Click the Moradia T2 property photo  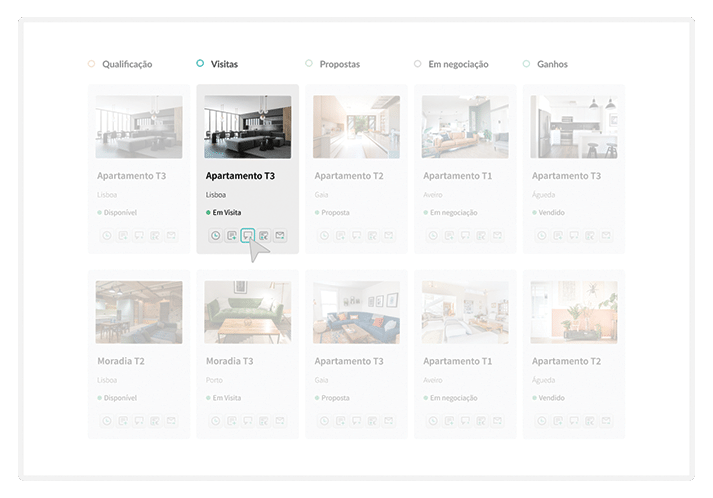[x=139, y=311]
